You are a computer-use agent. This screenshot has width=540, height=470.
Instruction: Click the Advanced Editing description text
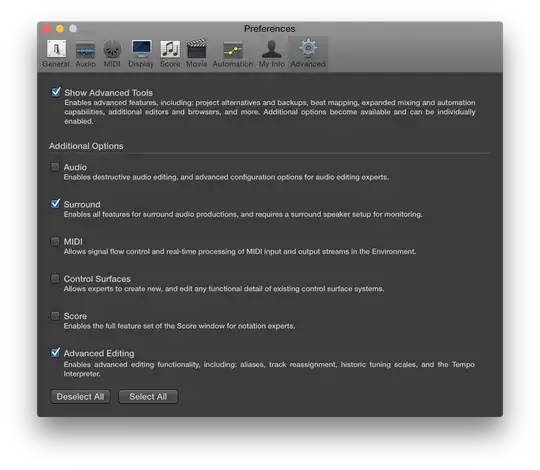pos(269,369)
